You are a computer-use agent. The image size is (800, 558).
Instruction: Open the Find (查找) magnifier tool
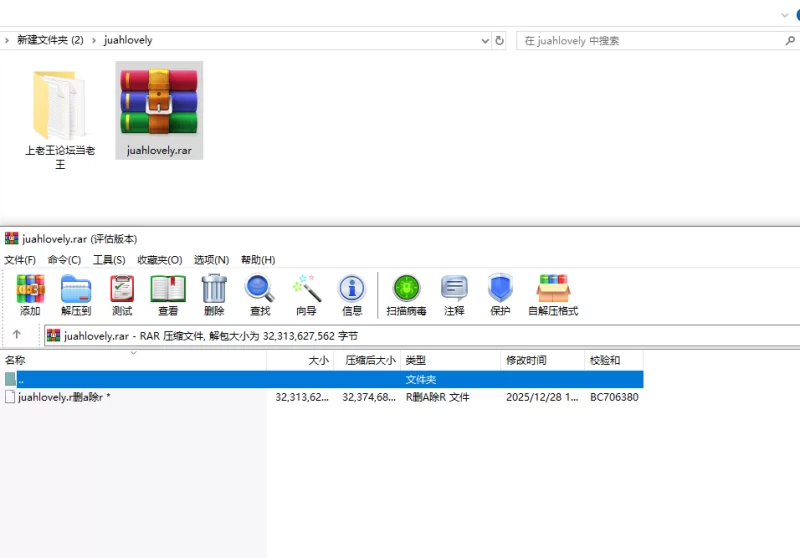[260, 295]
